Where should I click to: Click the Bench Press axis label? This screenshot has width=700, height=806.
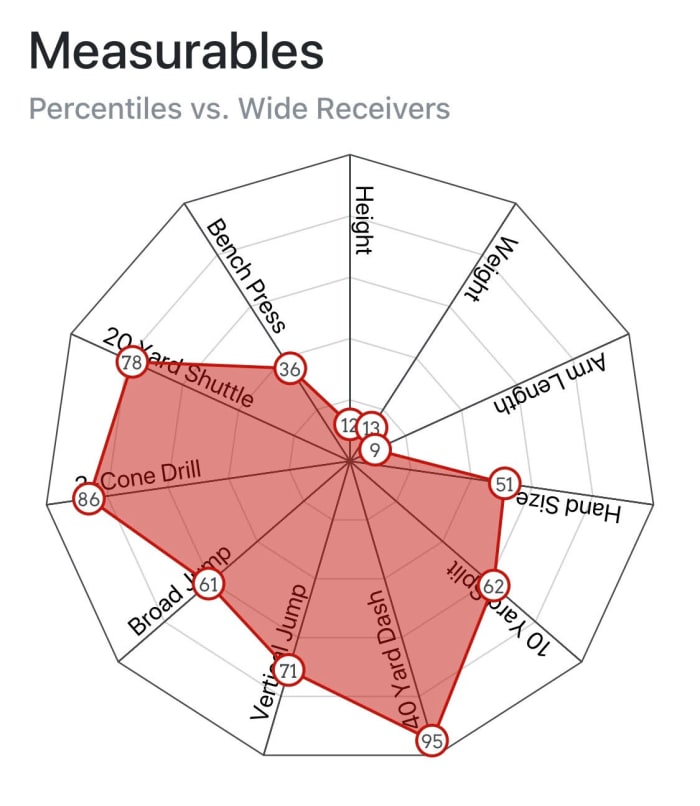pos(247,275)
